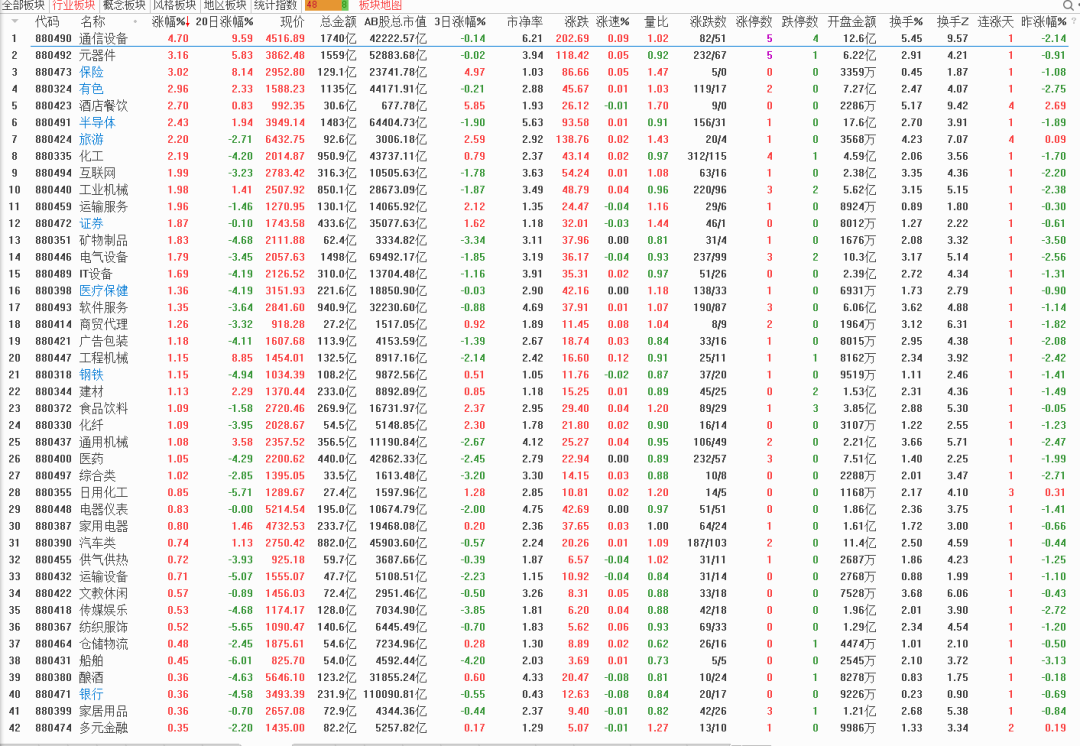Viewport: 1080px width, 746px height.
Task: Select the 通信设备 sector row
Action: pyautogui.click(x=537, y=39)
